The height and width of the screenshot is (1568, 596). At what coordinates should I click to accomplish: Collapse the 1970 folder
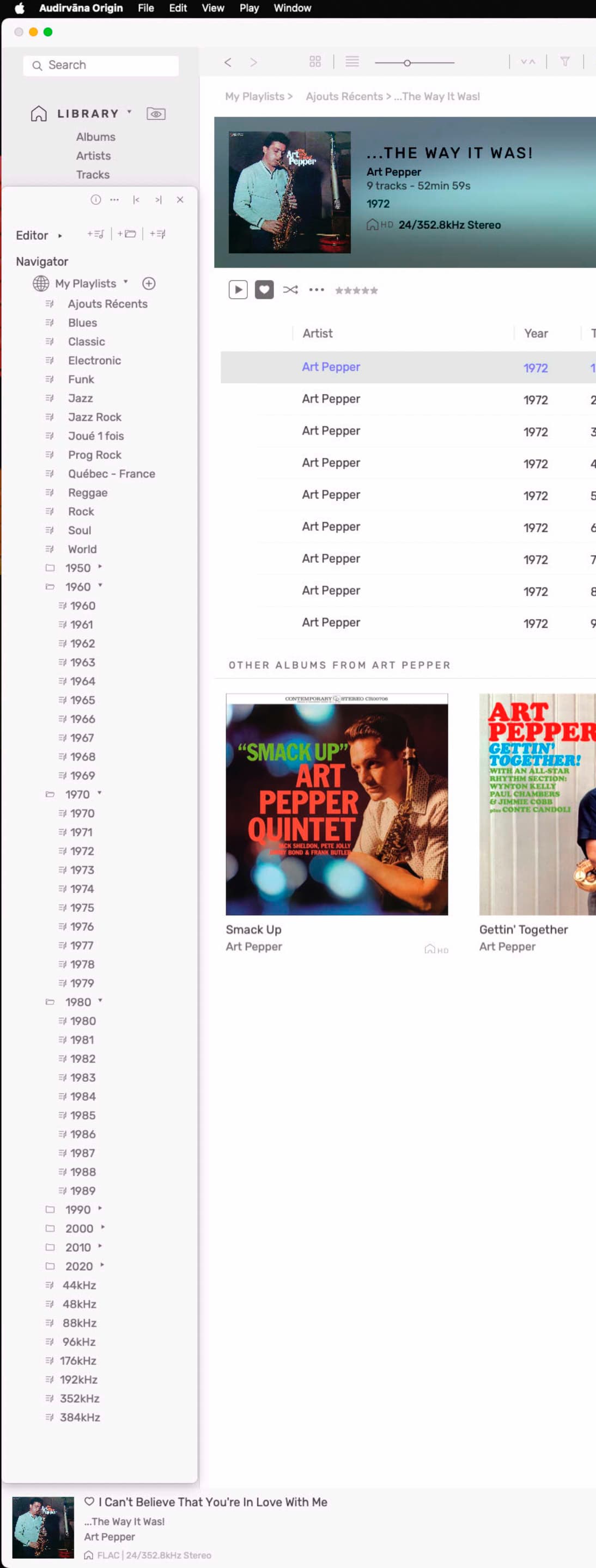(99, 793)
